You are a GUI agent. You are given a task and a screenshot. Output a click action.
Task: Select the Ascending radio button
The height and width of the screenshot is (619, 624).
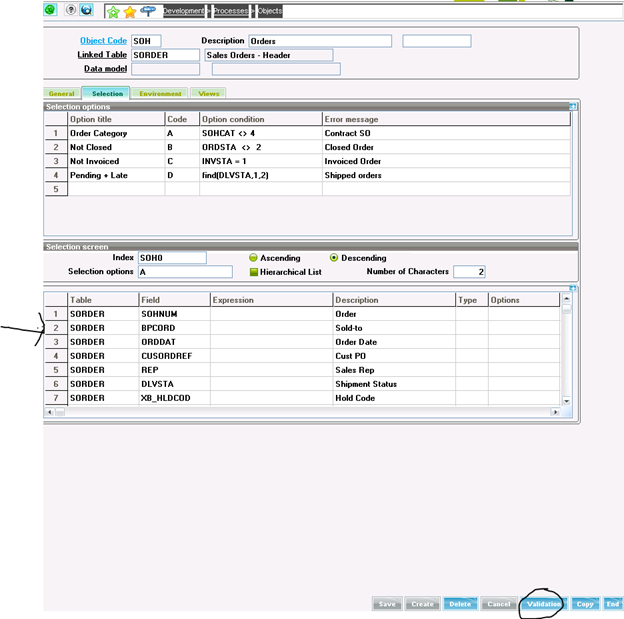(254, 257)
